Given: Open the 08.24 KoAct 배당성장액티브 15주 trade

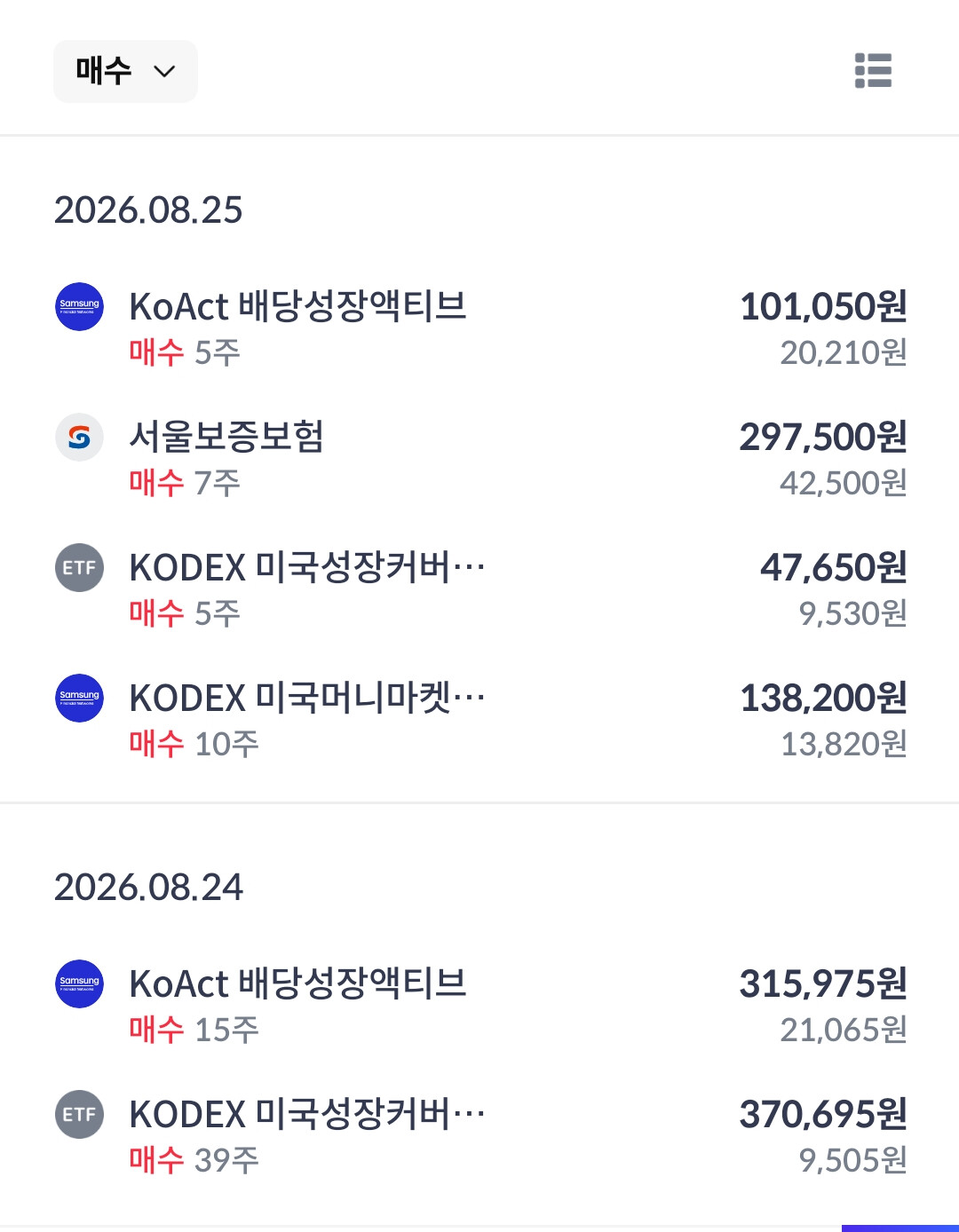Looking at the screenshot, I should pos(479,1006).
